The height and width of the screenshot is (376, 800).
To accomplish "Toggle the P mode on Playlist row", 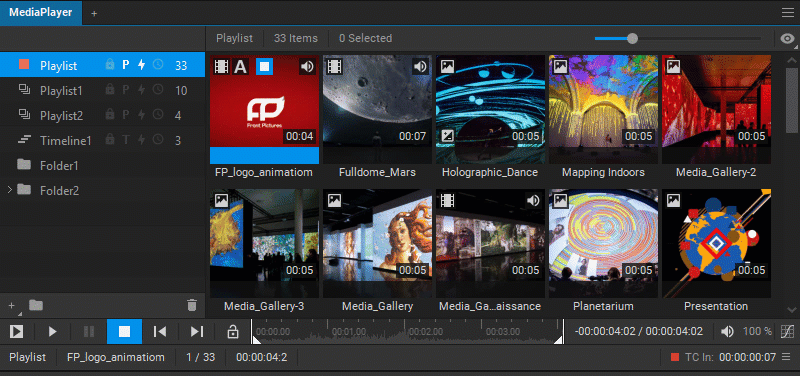I will point(126,65).
